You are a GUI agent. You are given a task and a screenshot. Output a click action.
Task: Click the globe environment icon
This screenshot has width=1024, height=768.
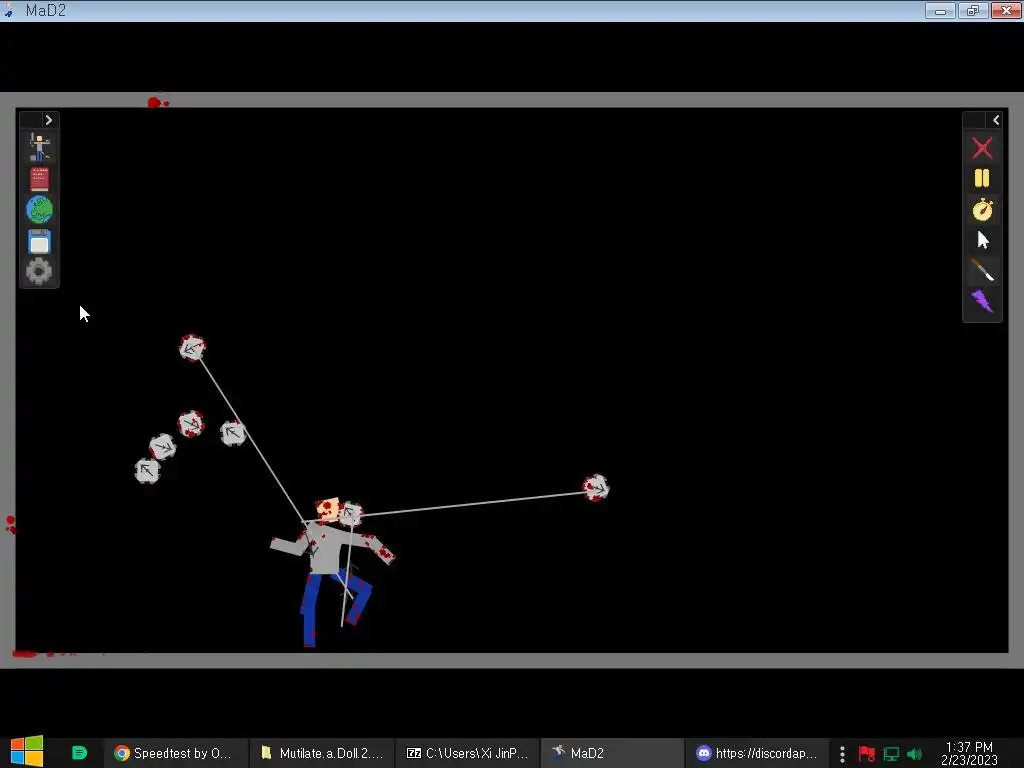point(39,210)
